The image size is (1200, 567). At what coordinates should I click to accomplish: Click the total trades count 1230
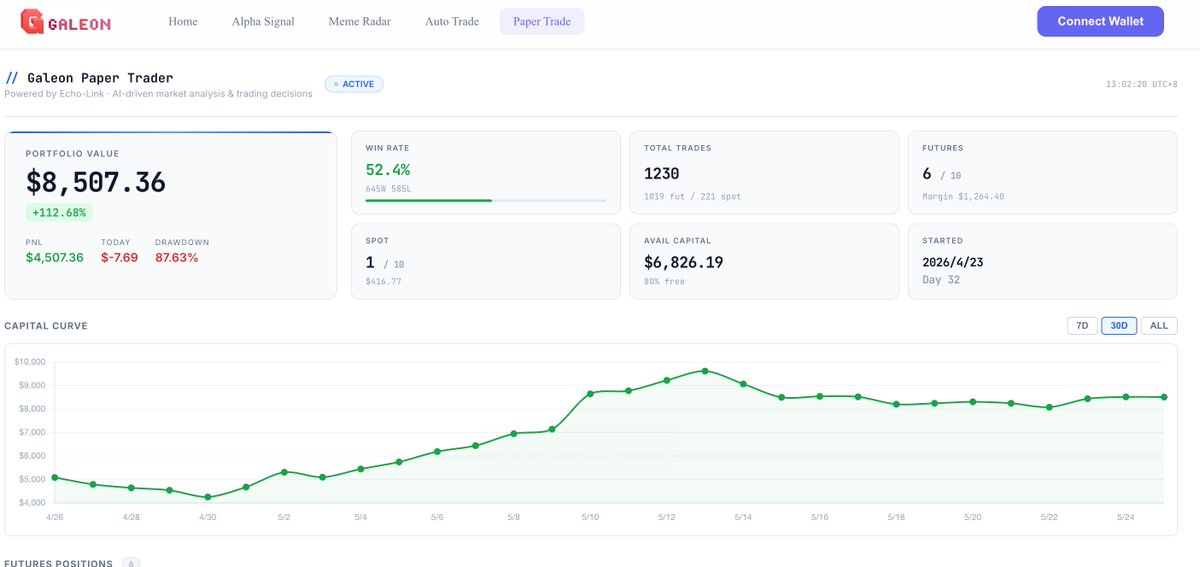[662, 174]
